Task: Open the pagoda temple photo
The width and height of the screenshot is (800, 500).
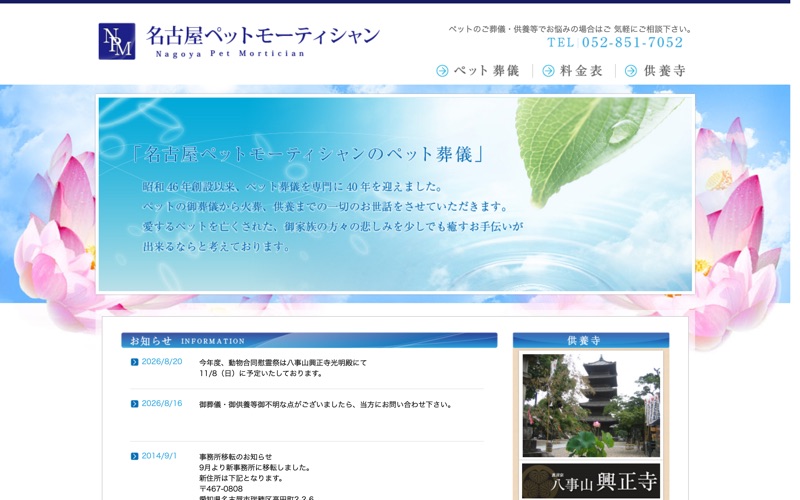Action: click(591, 406)
